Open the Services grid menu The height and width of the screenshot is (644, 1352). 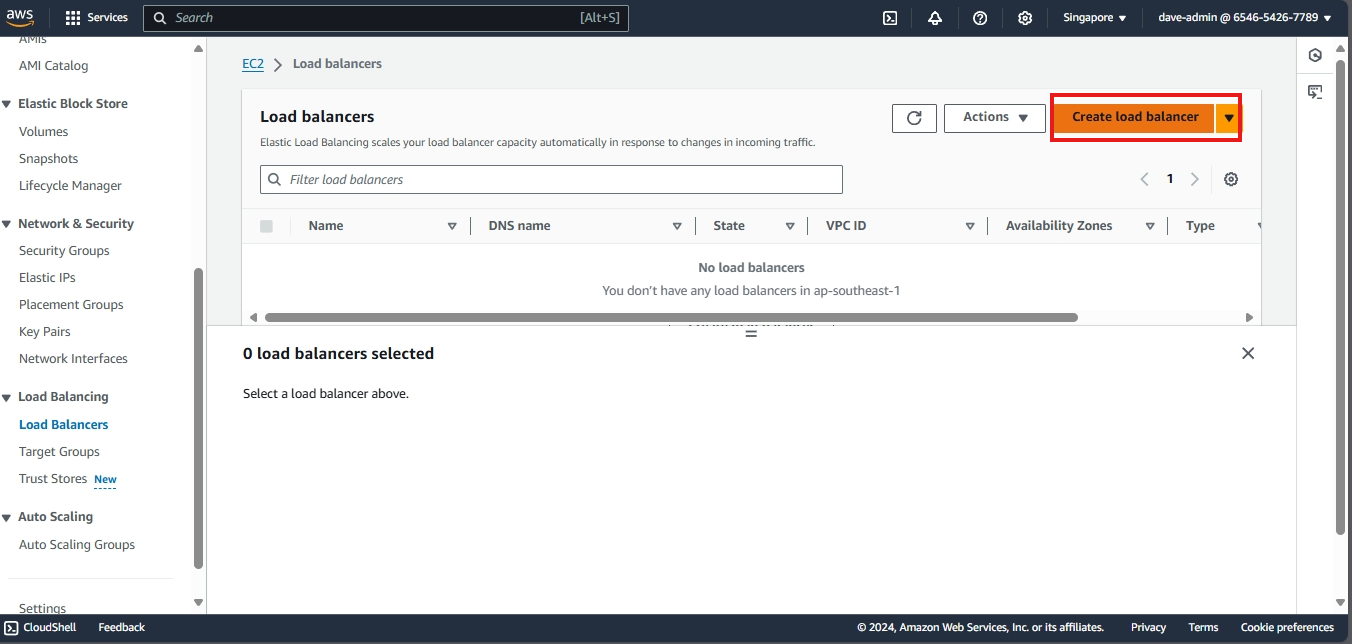pos(96,18)
